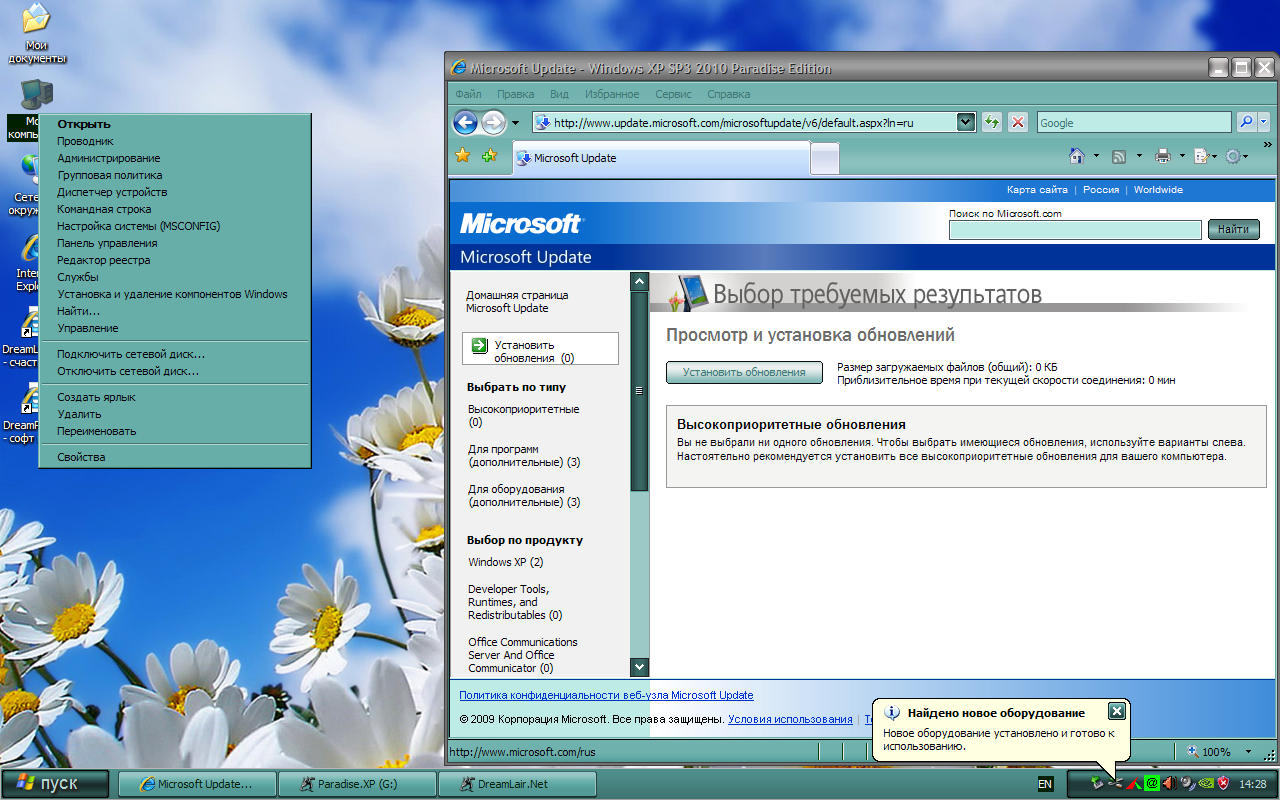This screenshot has height=800, width=1280.
Task: Click the Microsoft.com search input field
Action: [x=1075, y=230]
